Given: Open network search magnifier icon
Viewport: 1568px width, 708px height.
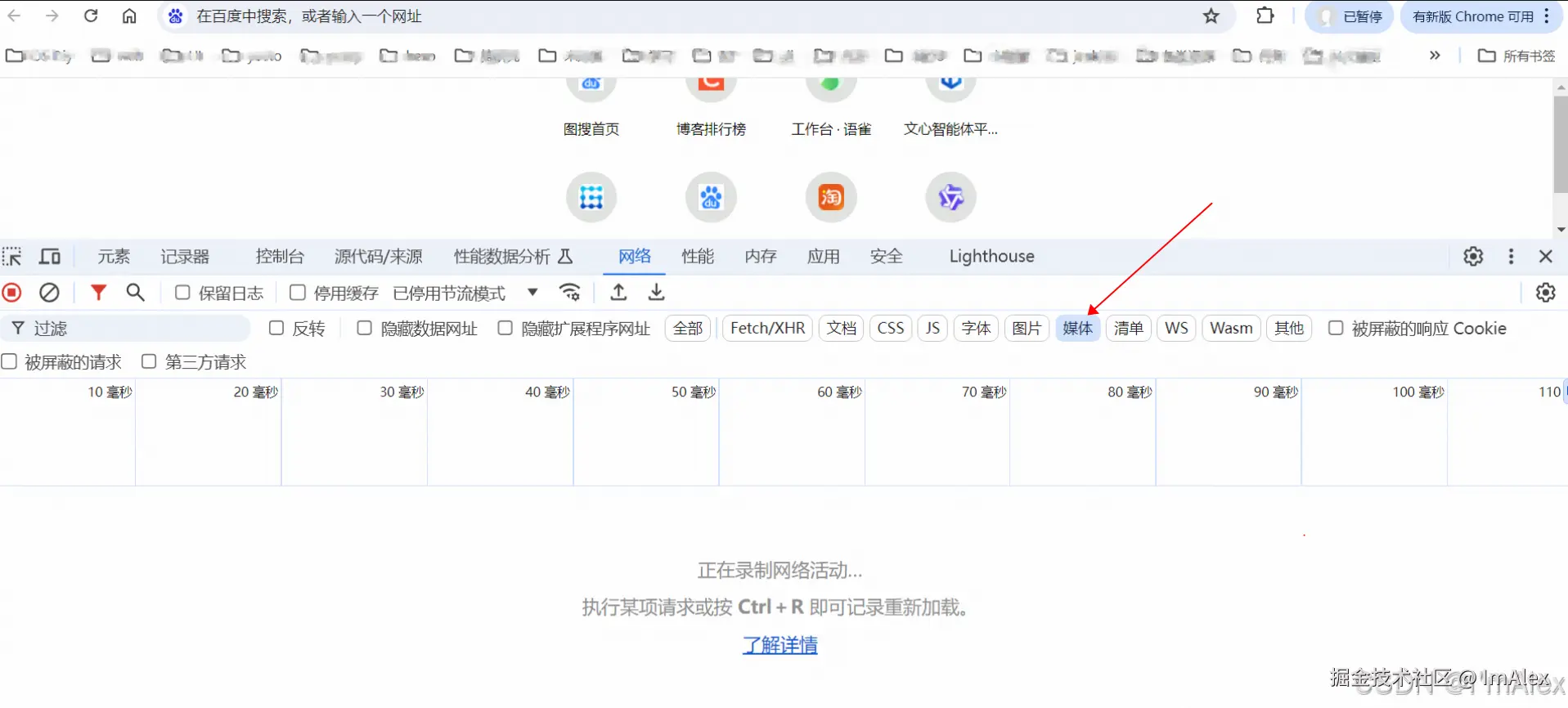Looking at the screenshot, I should [x=136, y=293].
